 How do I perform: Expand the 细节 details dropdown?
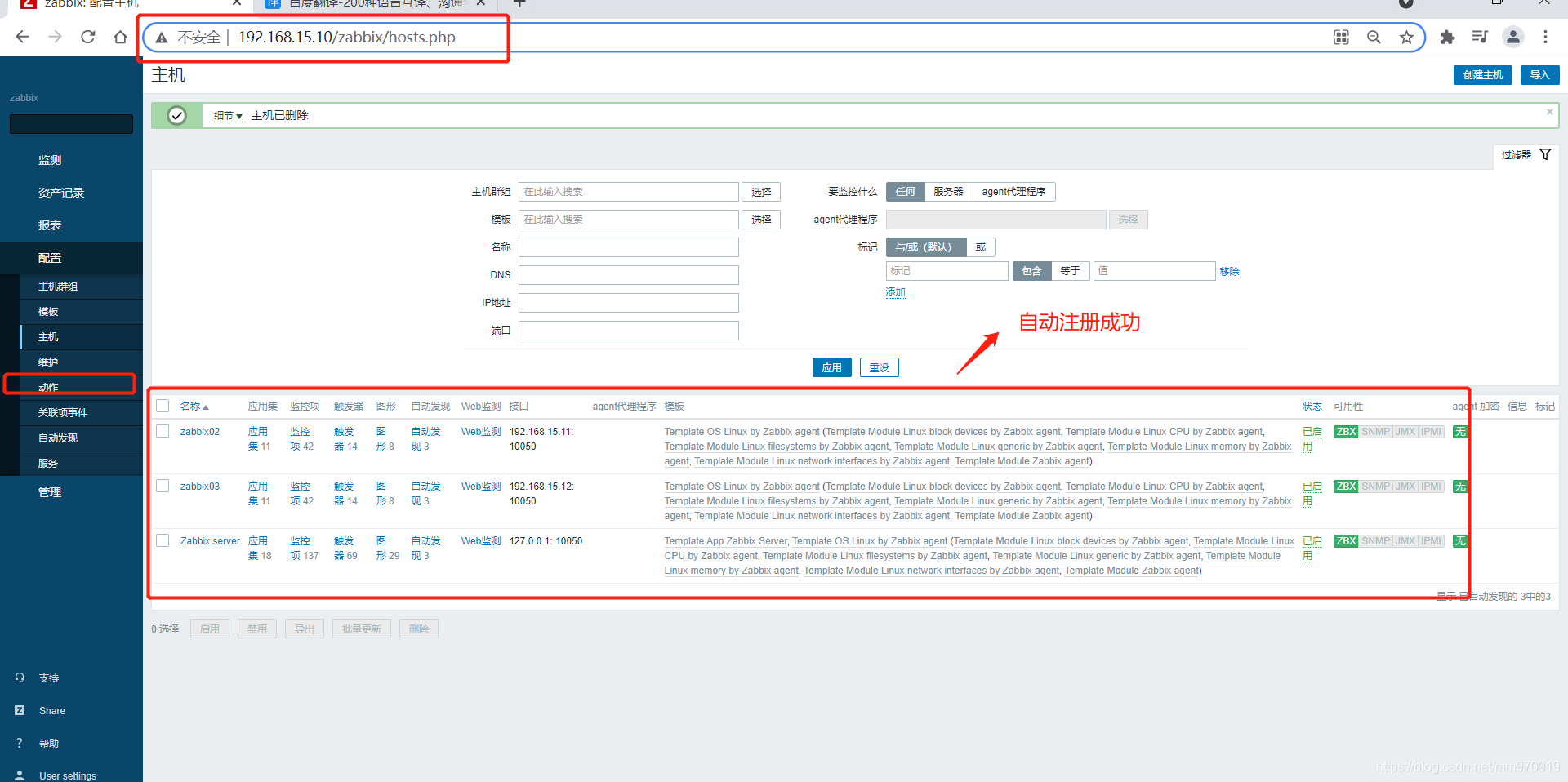pyautogui.click(x=228, y=116)
